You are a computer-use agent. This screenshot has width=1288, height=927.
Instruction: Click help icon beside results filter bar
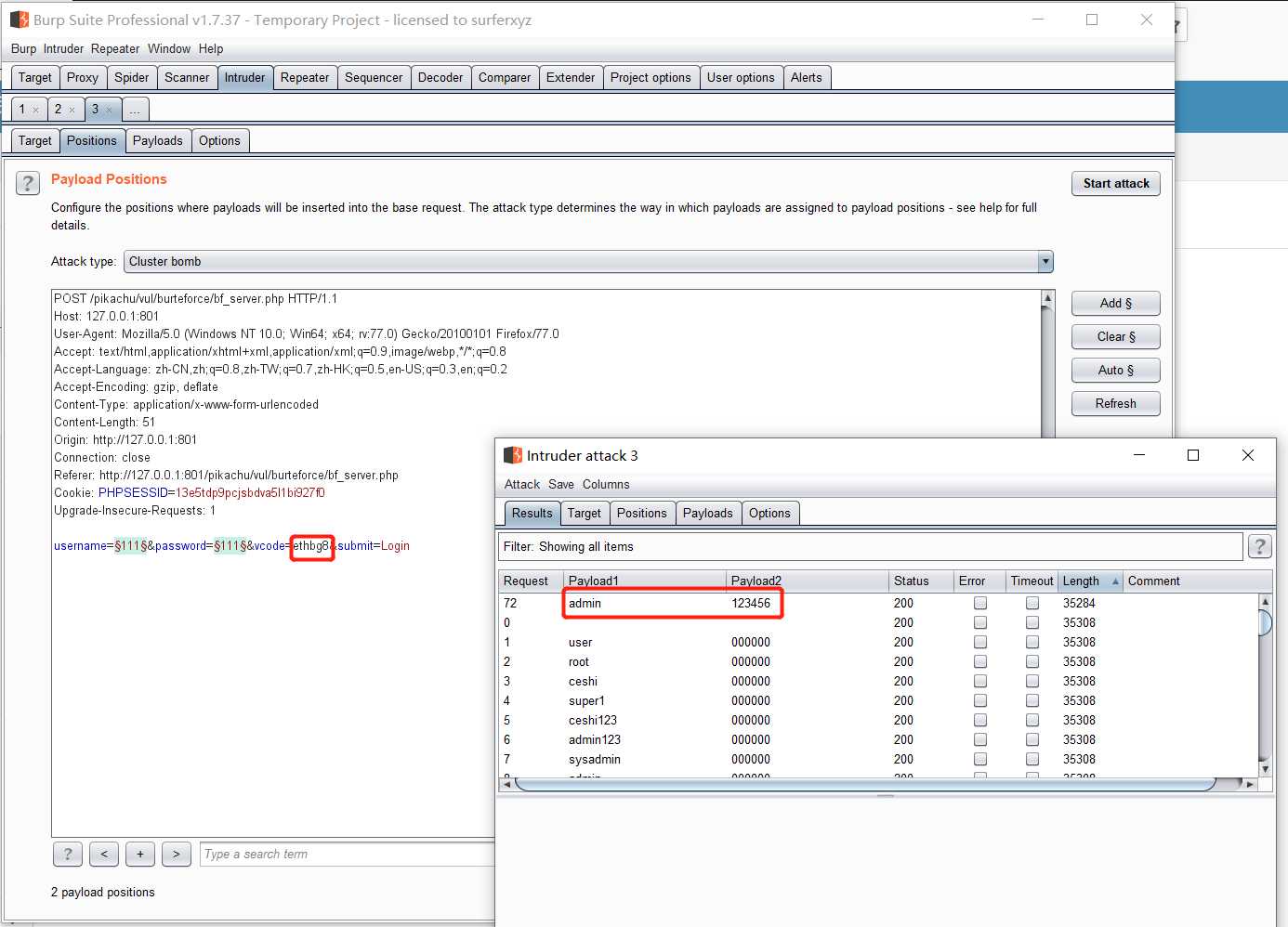coord(1259,546)
